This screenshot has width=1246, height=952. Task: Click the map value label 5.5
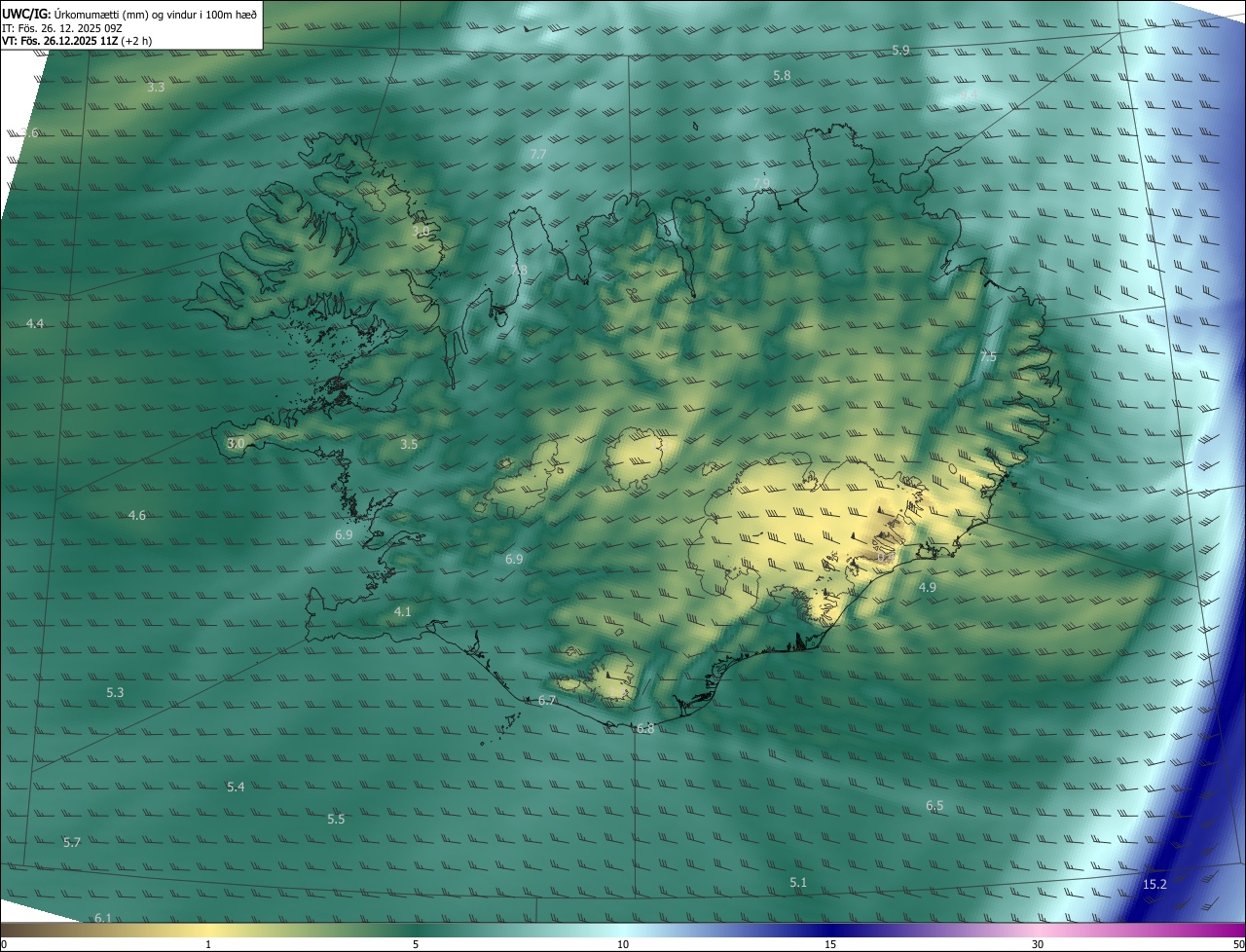336,820
